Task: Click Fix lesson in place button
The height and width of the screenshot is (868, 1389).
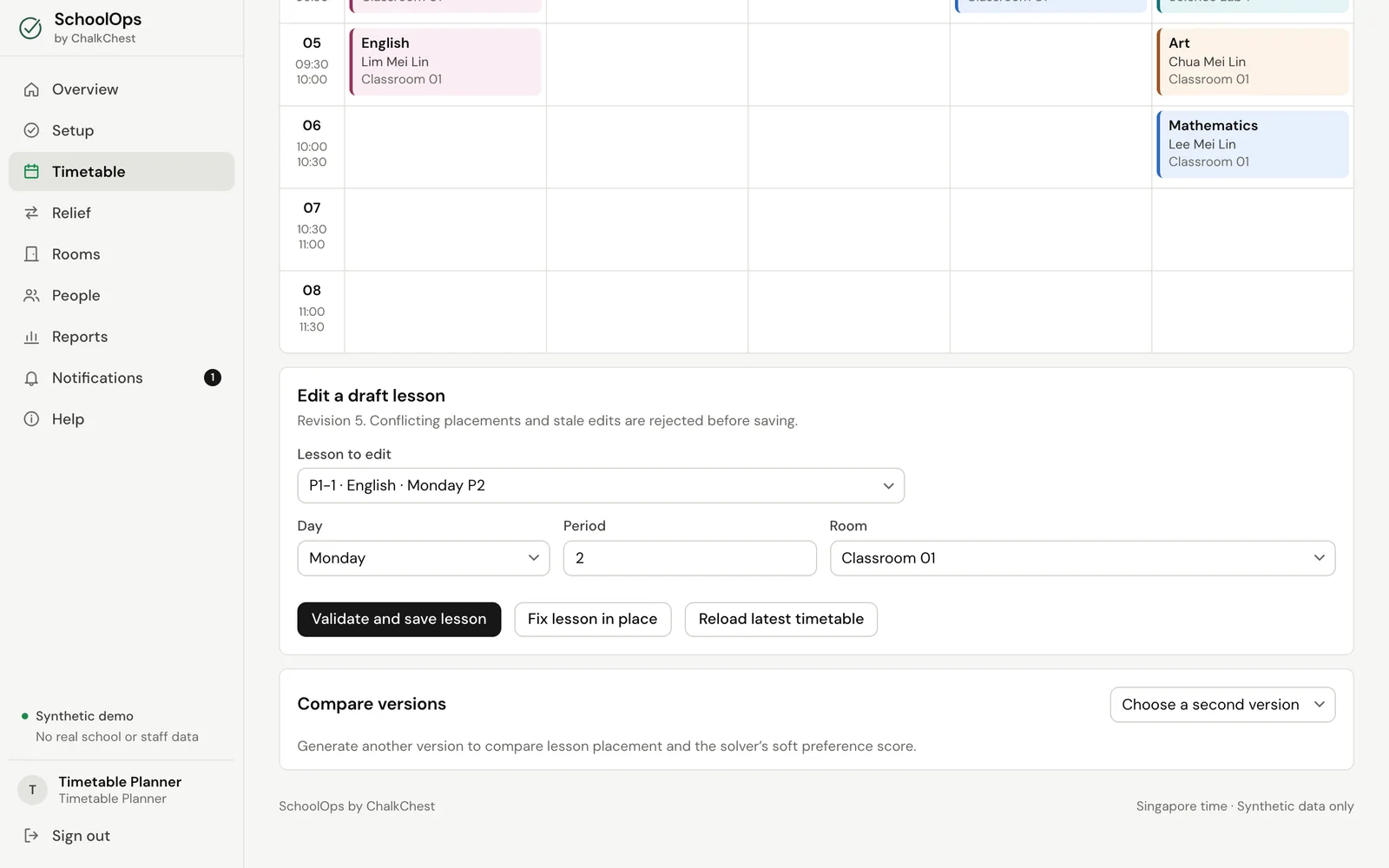Action: tap(593, 619)
